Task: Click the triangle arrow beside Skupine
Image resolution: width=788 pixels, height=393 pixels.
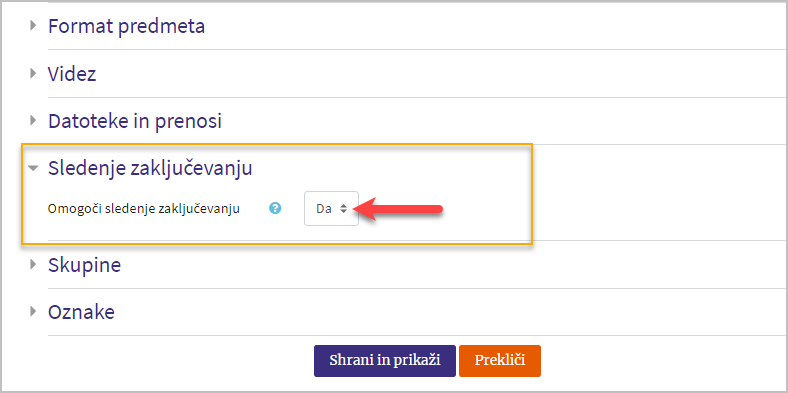Action: coord(33,264)
